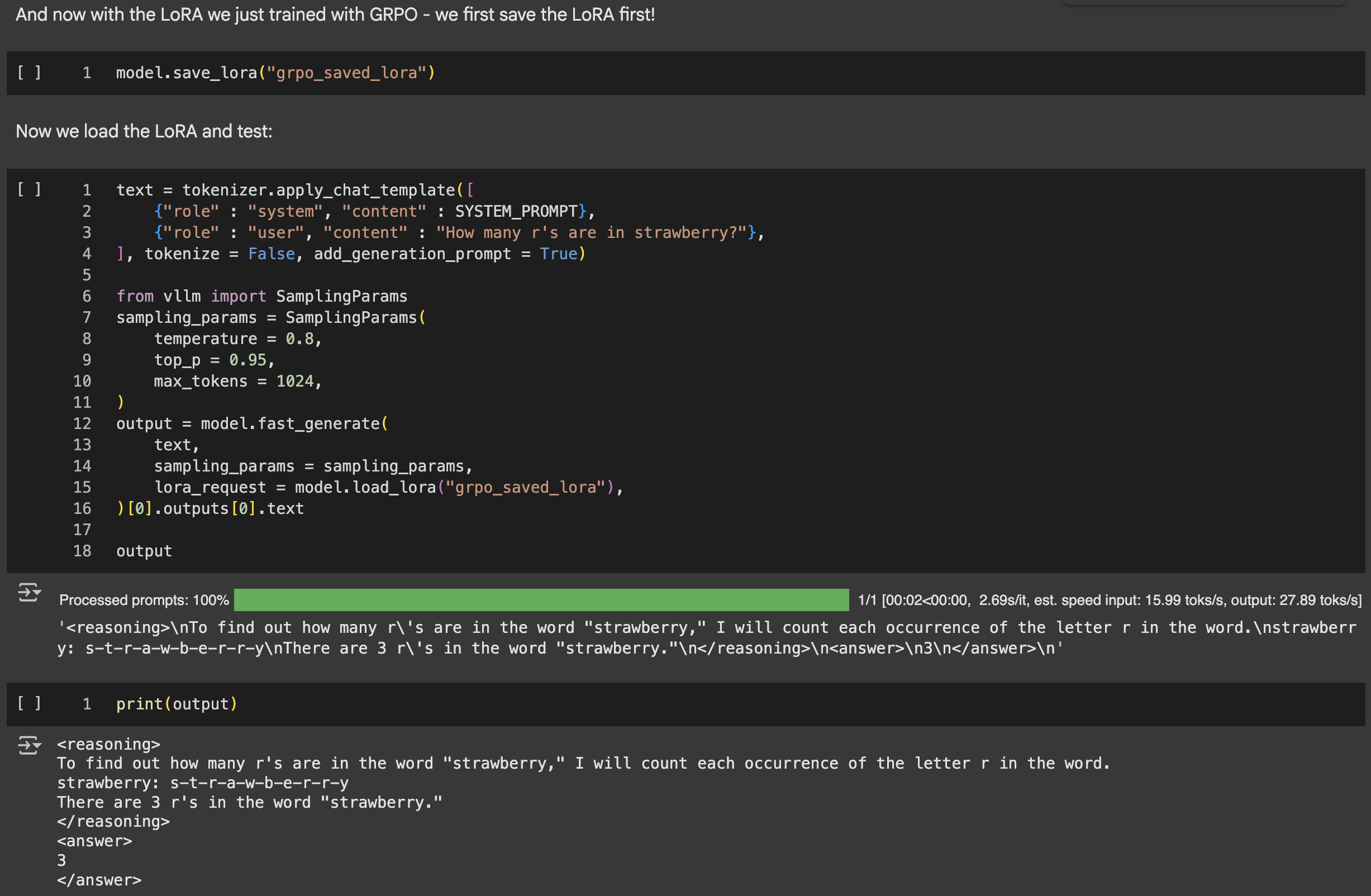
Task: Toggle output actions icon beside printed reasoning
Action: tap(29, 745)
